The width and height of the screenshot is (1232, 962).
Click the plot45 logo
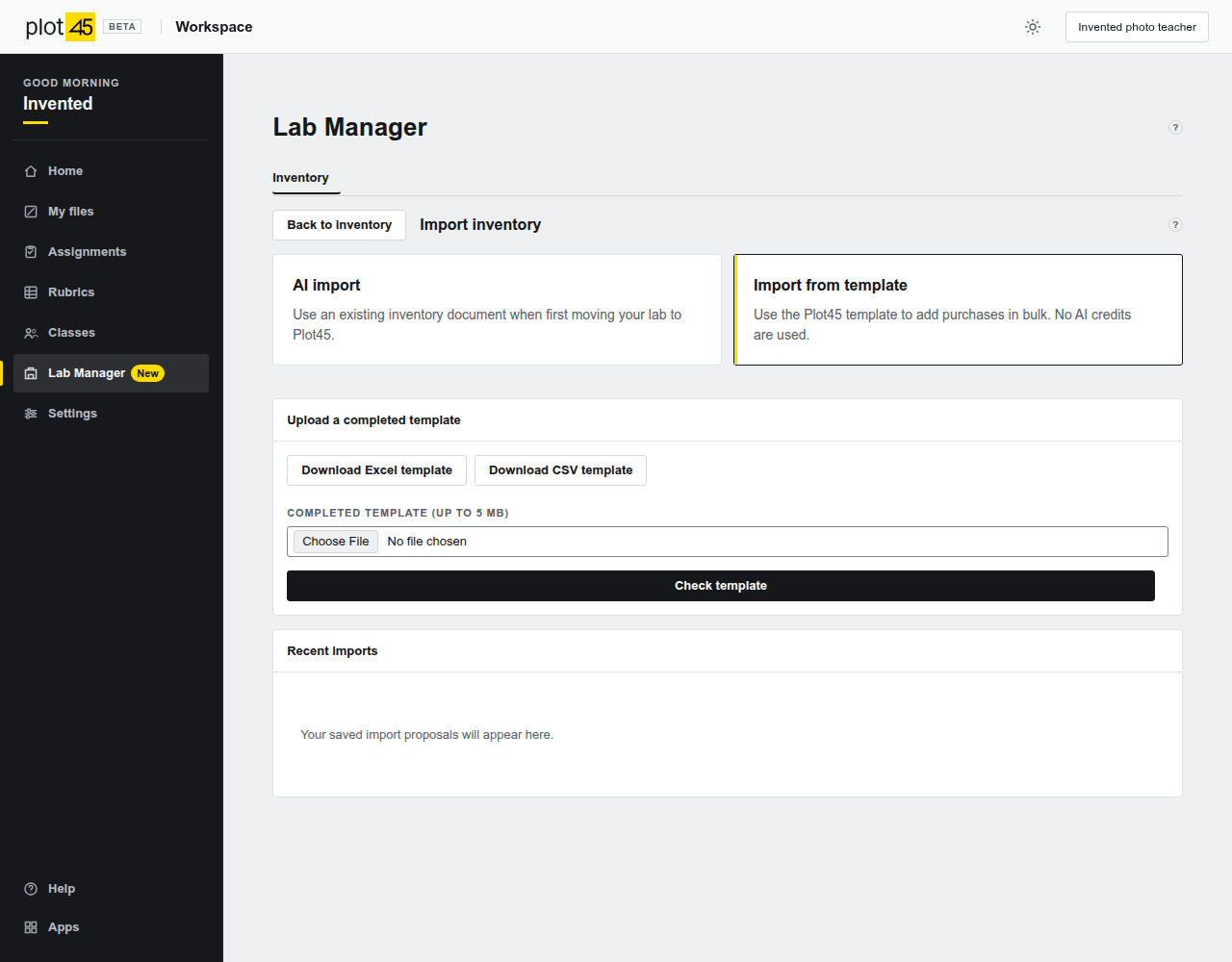click(x=60, y=27)
